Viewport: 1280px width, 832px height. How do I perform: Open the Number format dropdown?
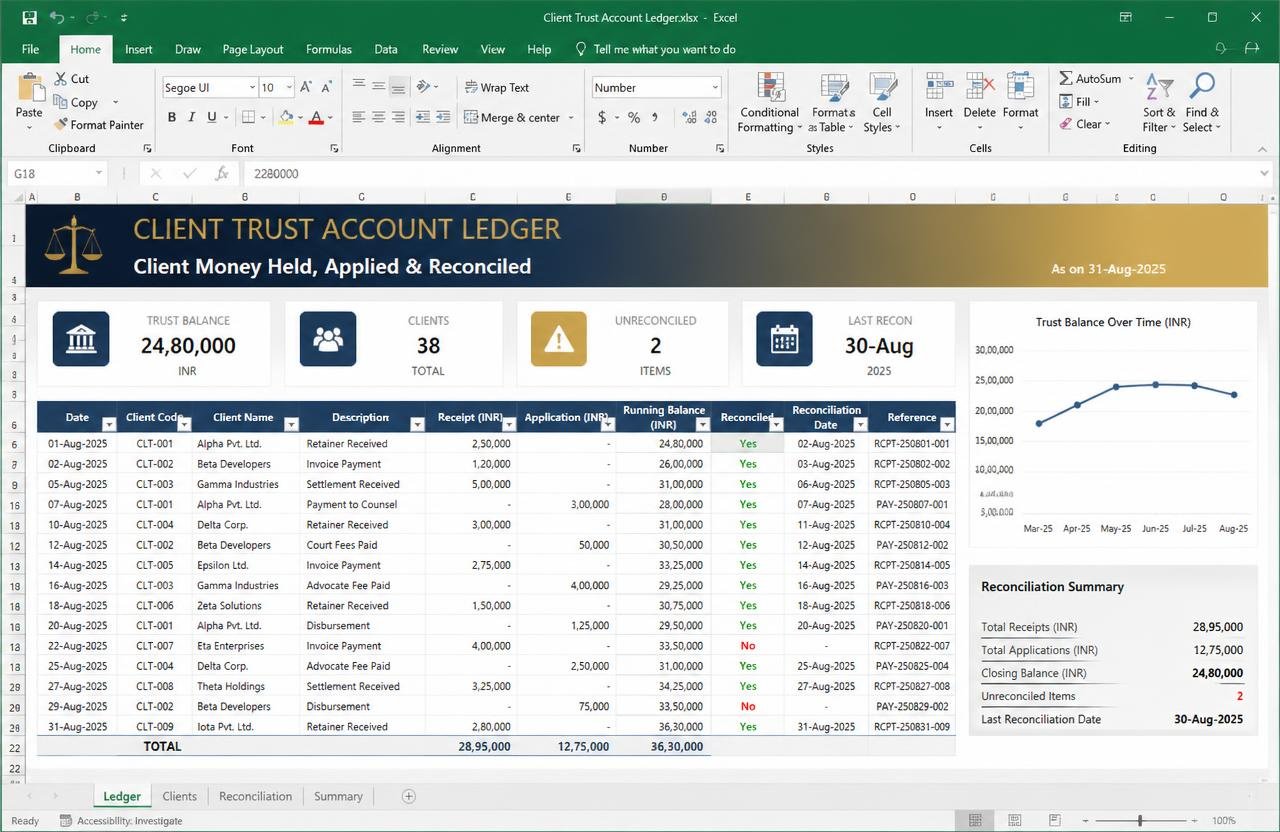coord(715,88)
